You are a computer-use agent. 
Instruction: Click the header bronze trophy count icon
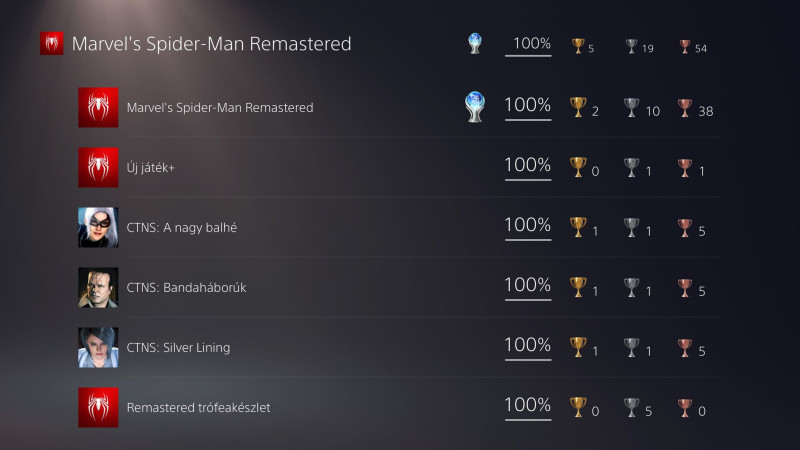pyautogui.click(x=685, y=46)
